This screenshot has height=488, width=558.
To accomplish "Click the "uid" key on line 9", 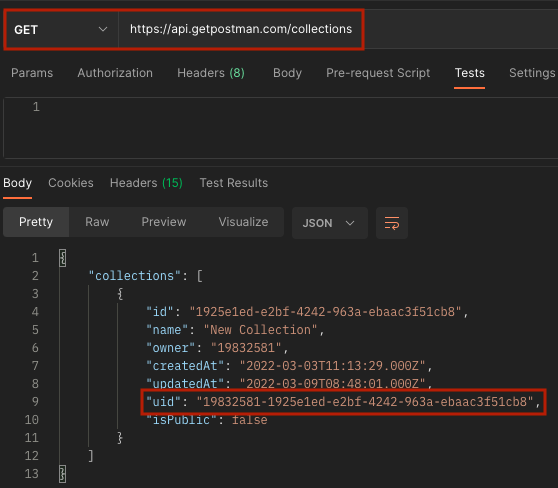I will coord(163,402).
